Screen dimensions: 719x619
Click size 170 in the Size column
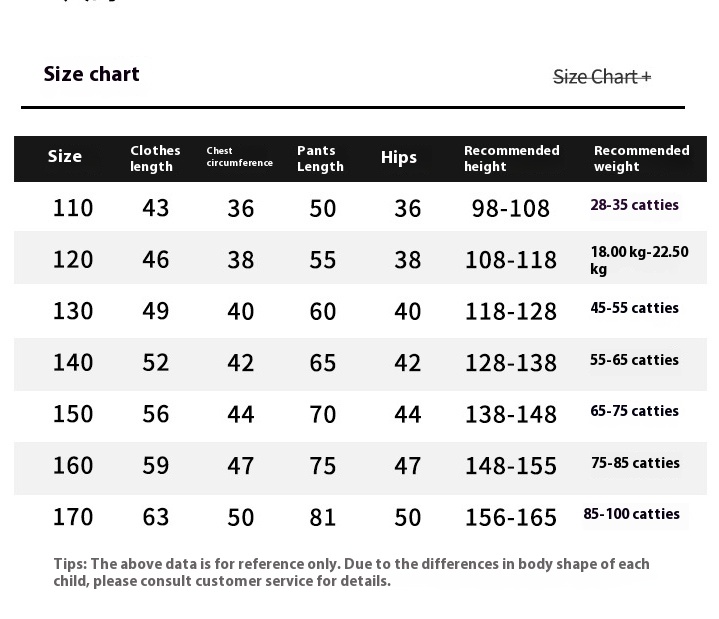click(x=73, y=517)
